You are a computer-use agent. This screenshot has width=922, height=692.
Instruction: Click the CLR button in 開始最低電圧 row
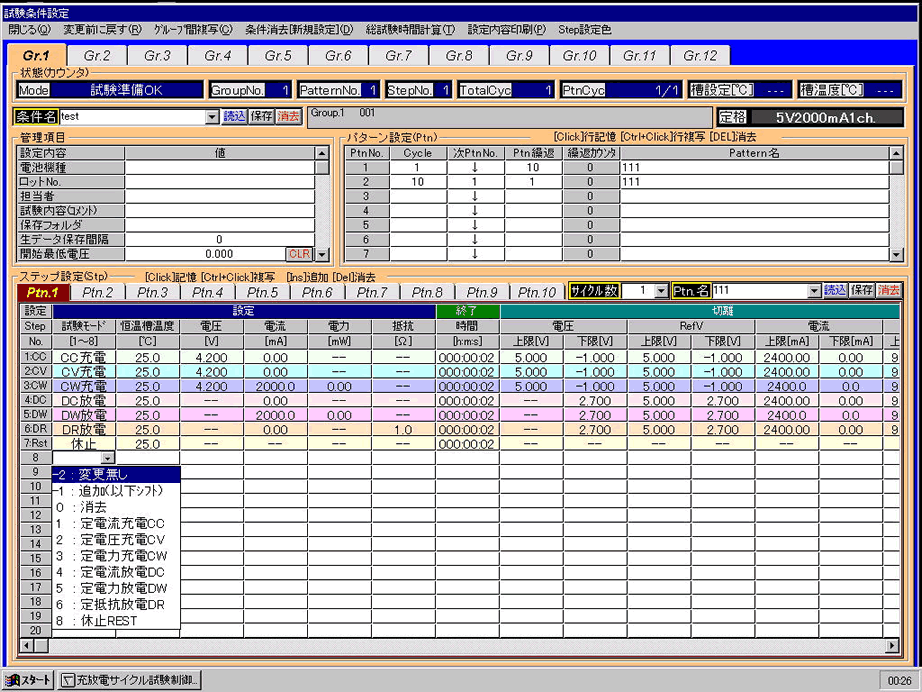click(299, 254)
